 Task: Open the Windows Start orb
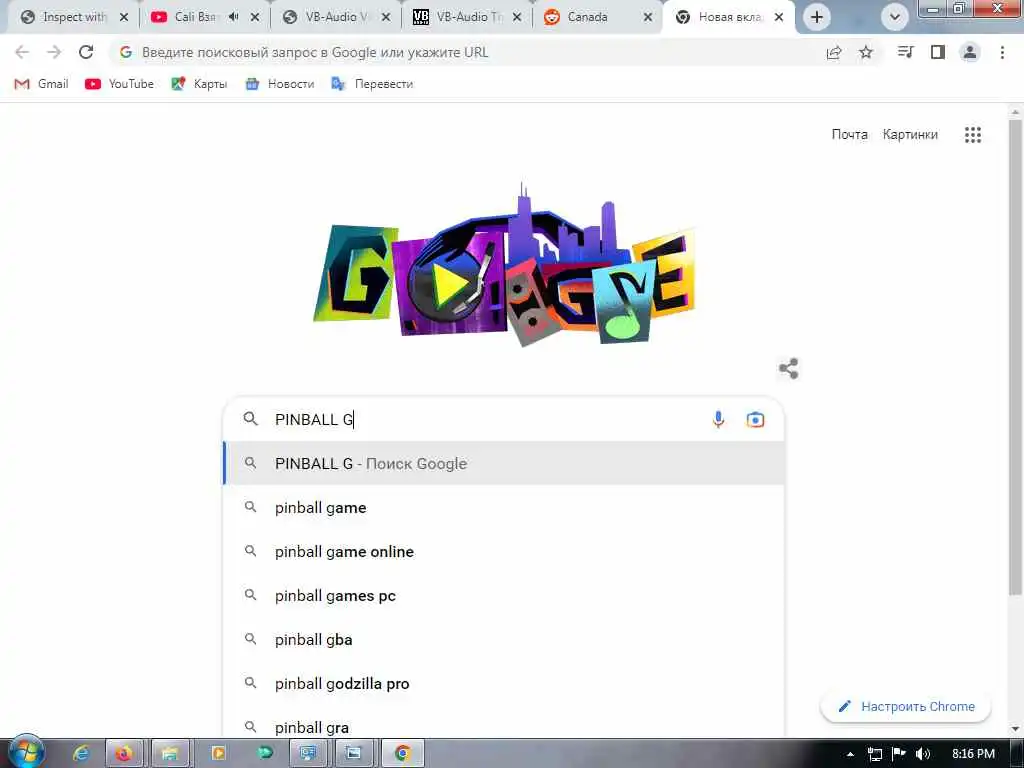coord(26,752)
